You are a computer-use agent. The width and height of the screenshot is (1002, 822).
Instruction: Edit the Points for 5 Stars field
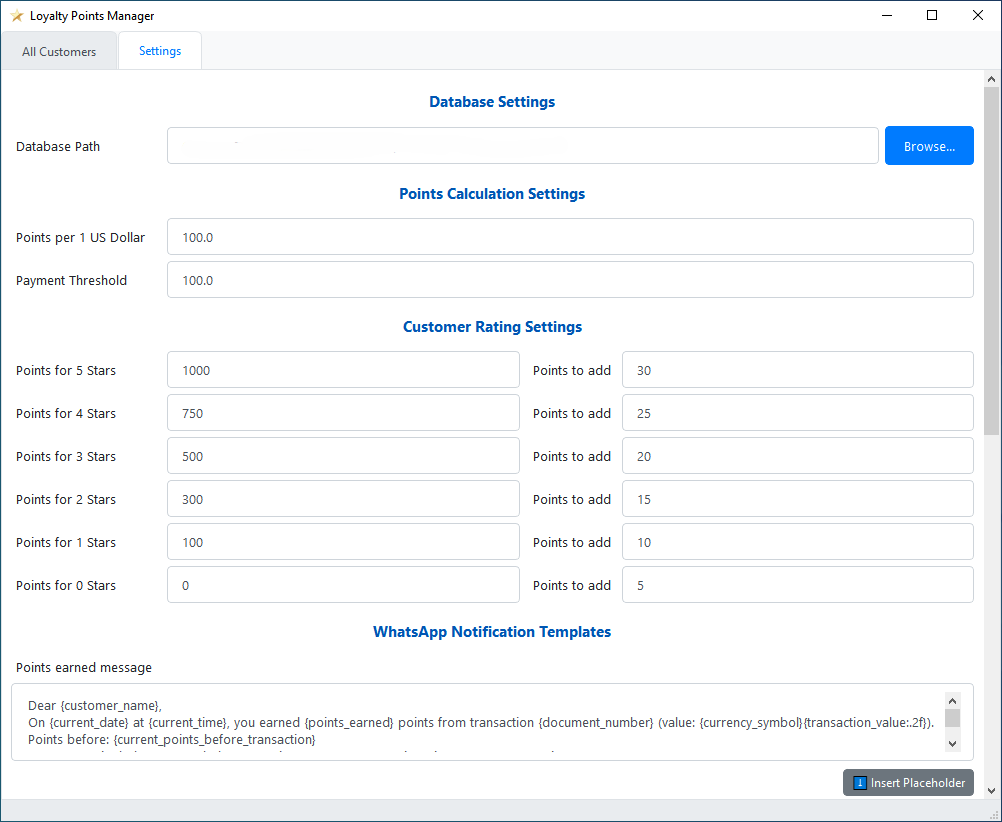(x=343, y=370)
